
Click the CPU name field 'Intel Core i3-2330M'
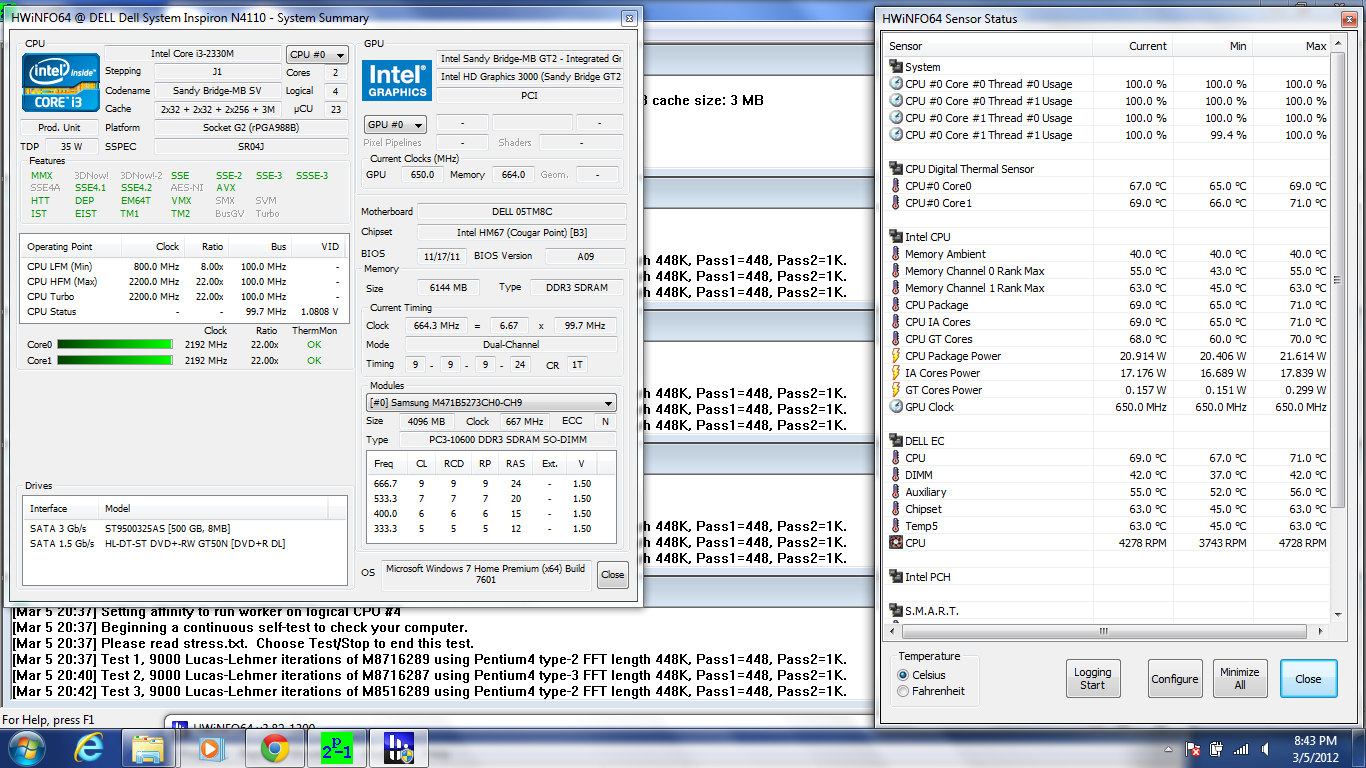194,54
